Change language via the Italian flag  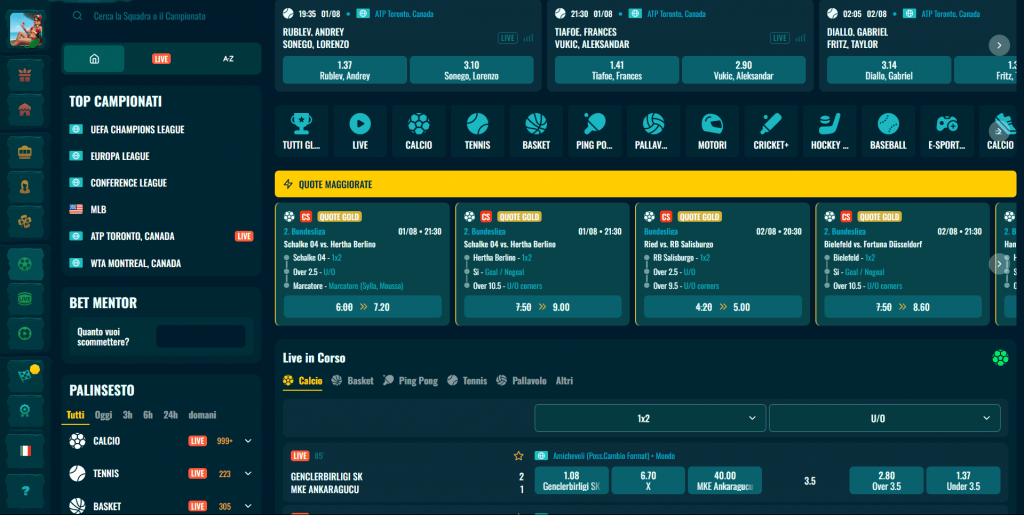25,451
